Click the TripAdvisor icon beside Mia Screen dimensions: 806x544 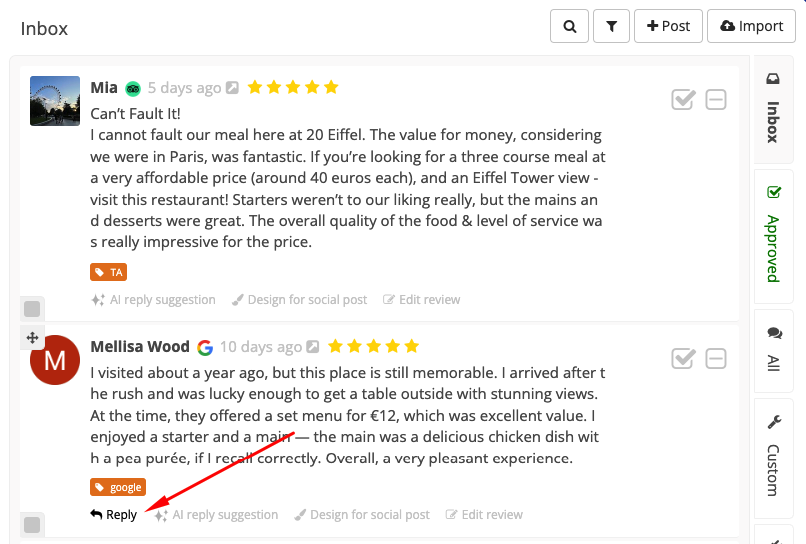(x=133, y=89)
